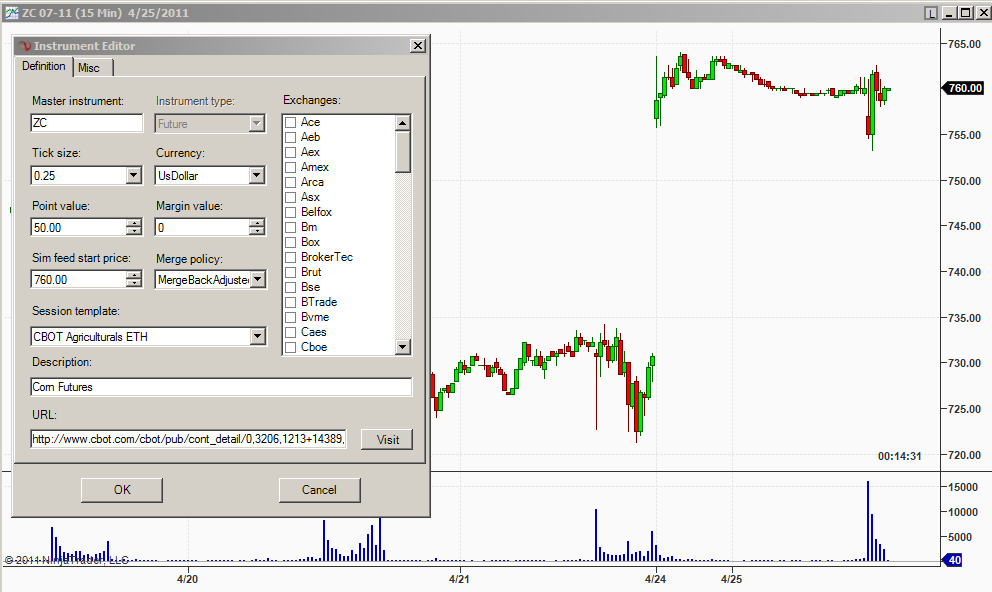
Task: Click the OK button
Action: [122, 490]
